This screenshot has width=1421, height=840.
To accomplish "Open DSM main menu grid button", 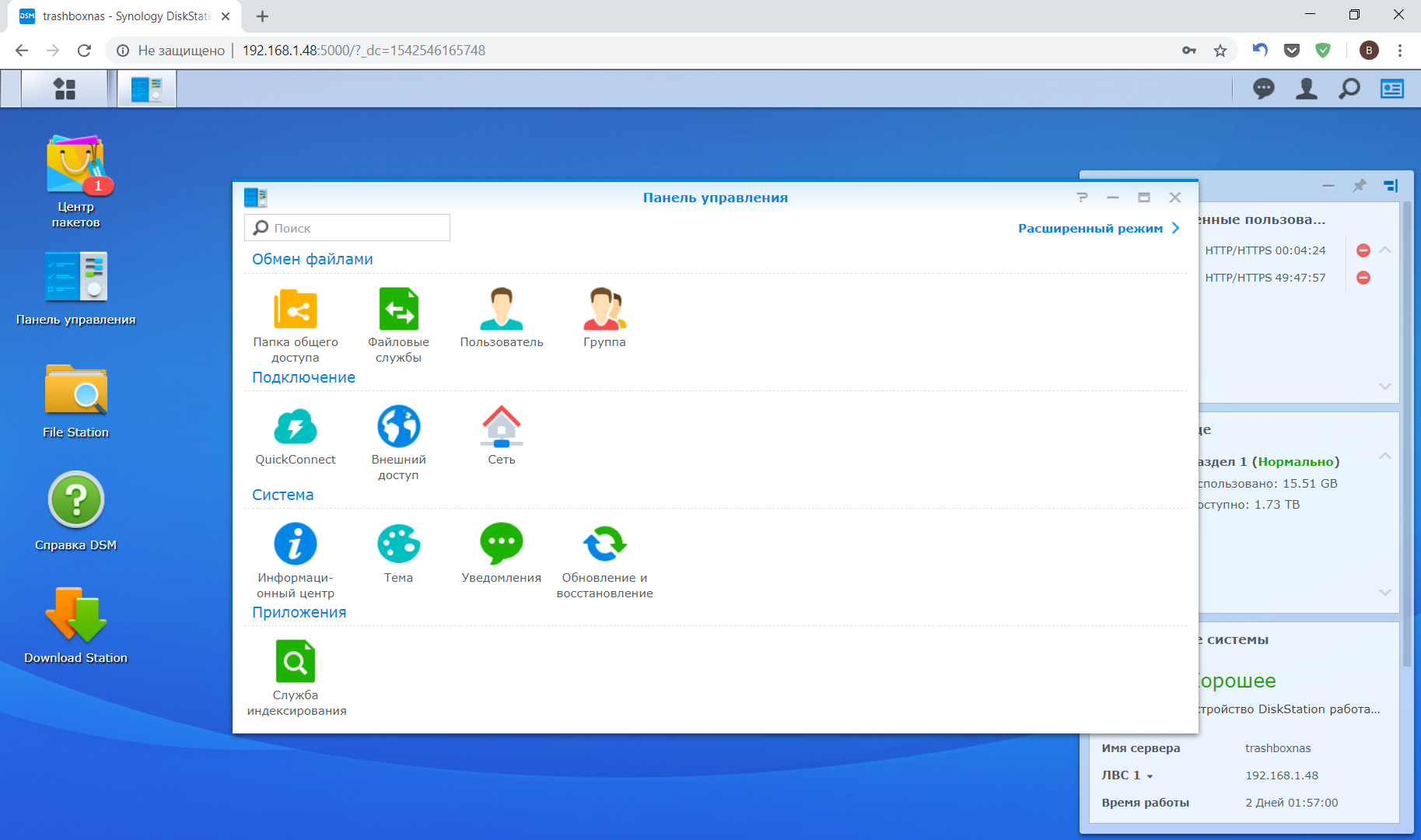I will (x=65, y=89).
